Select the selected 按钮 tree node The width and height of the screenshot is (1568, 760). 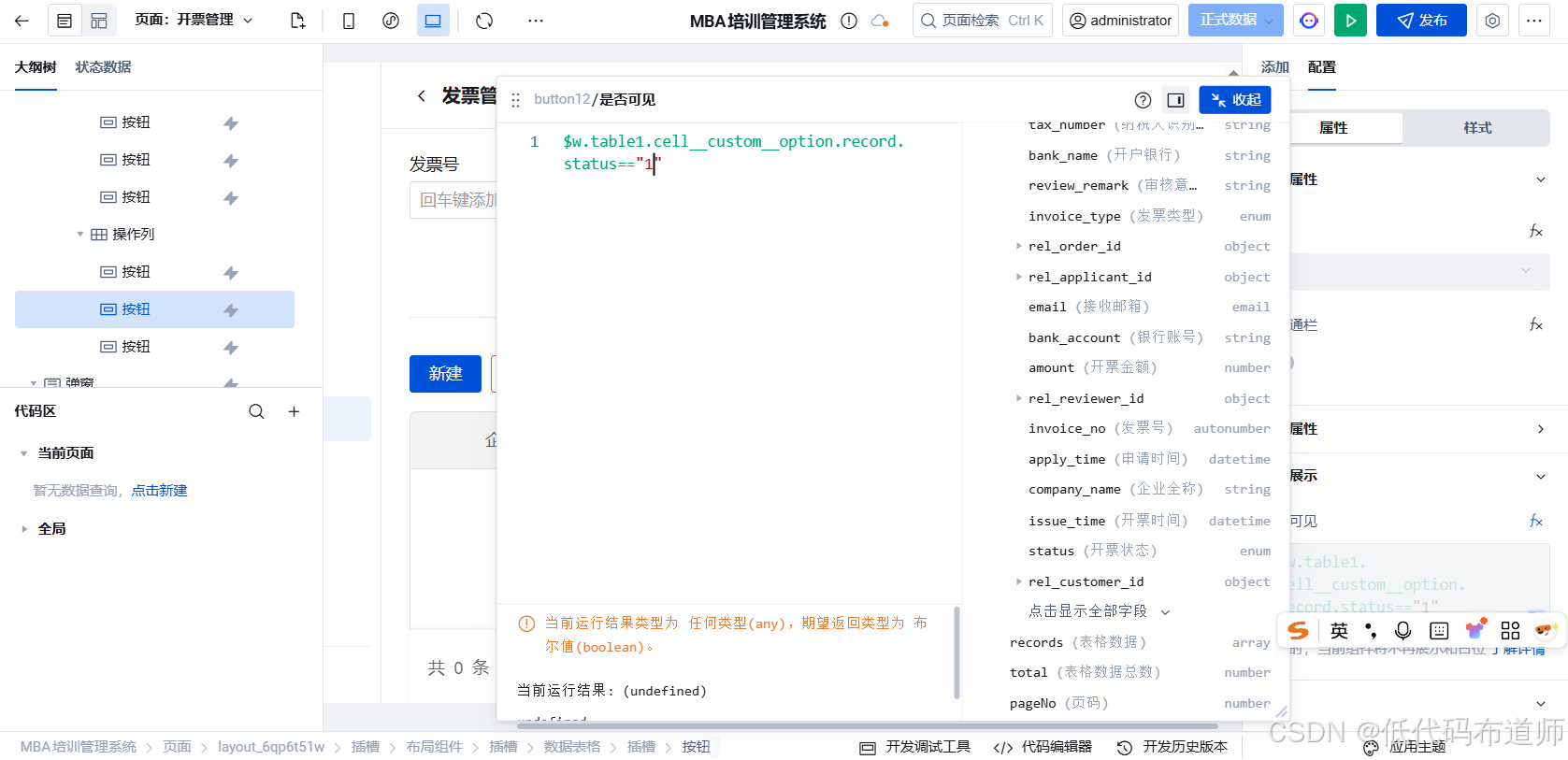154,309
